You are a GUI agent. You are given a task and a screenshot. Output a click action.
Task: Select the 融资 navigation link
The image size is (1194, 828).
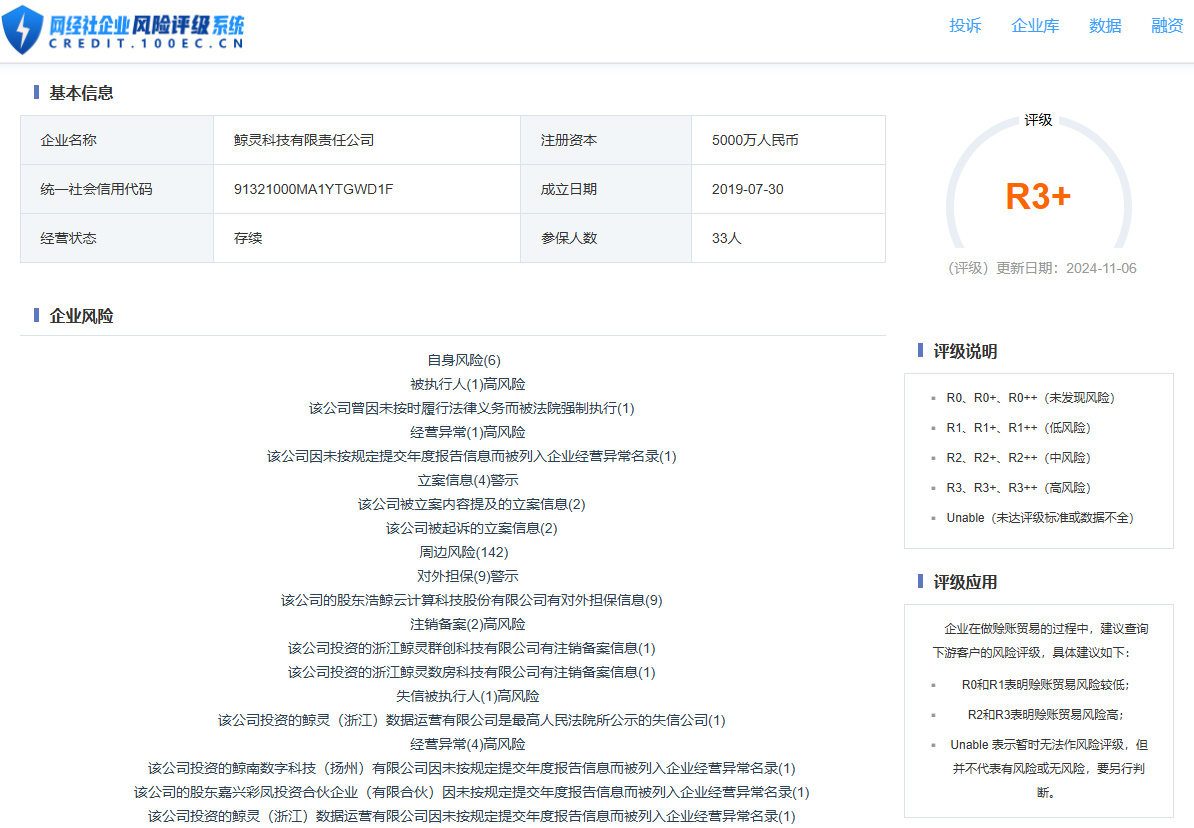click(1167, 26)
